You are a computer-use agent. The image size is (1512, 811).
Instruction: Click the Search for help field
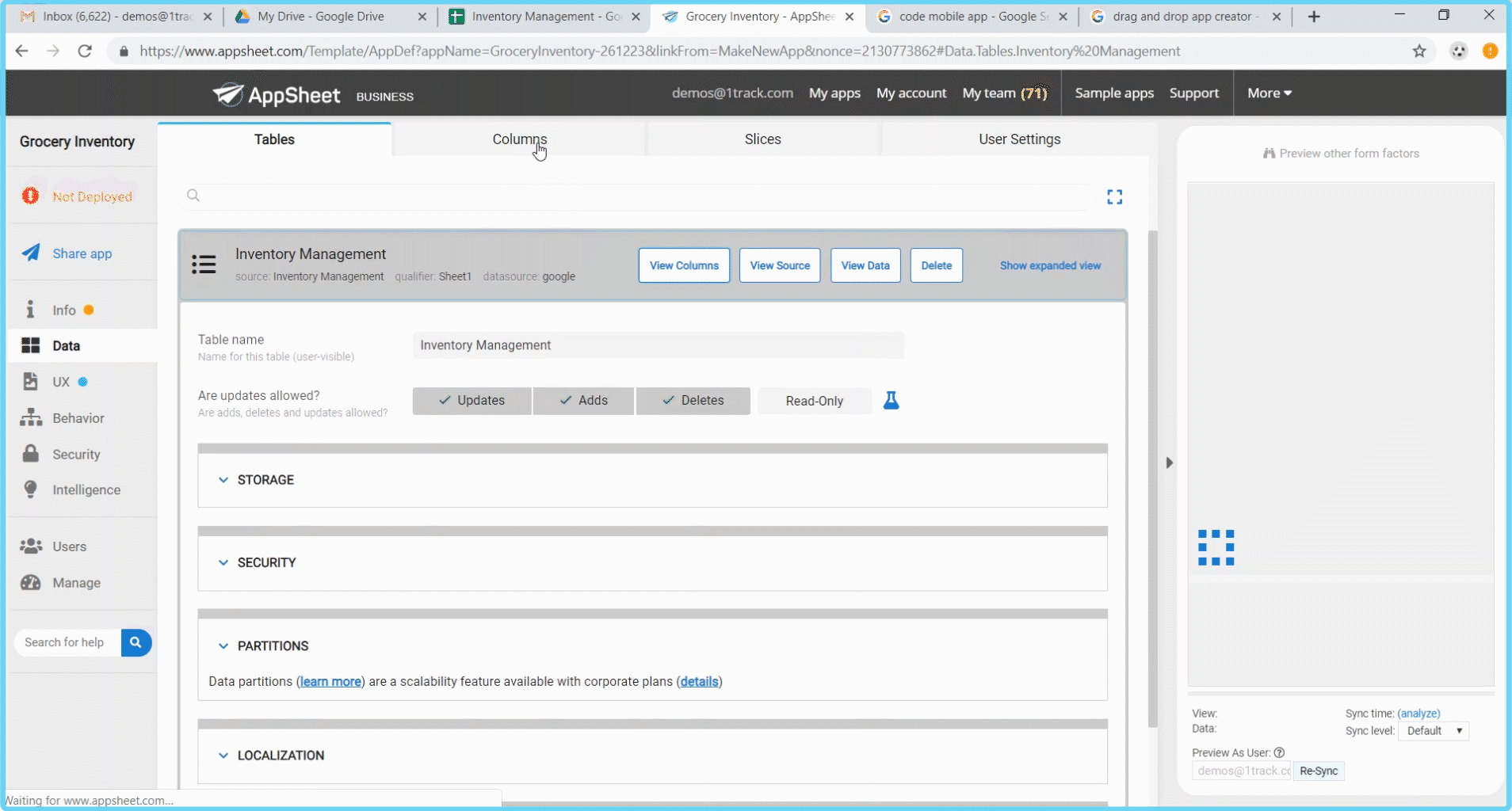tap(68, 642)
